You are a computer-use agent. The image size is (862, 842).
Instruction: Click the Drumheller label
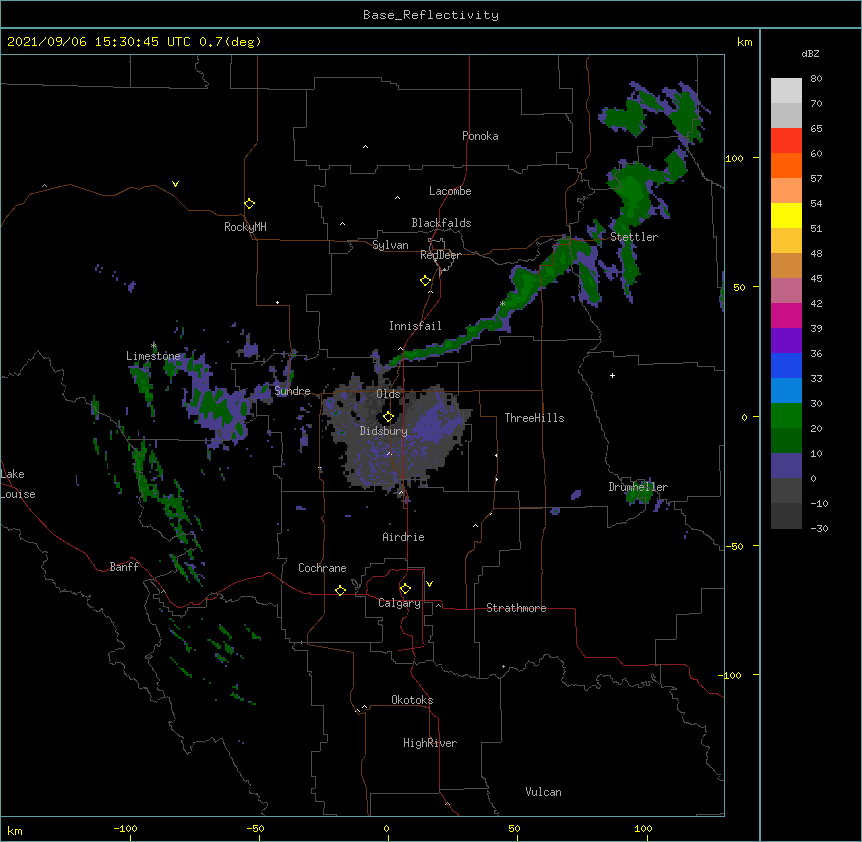[x=638, y=487]
